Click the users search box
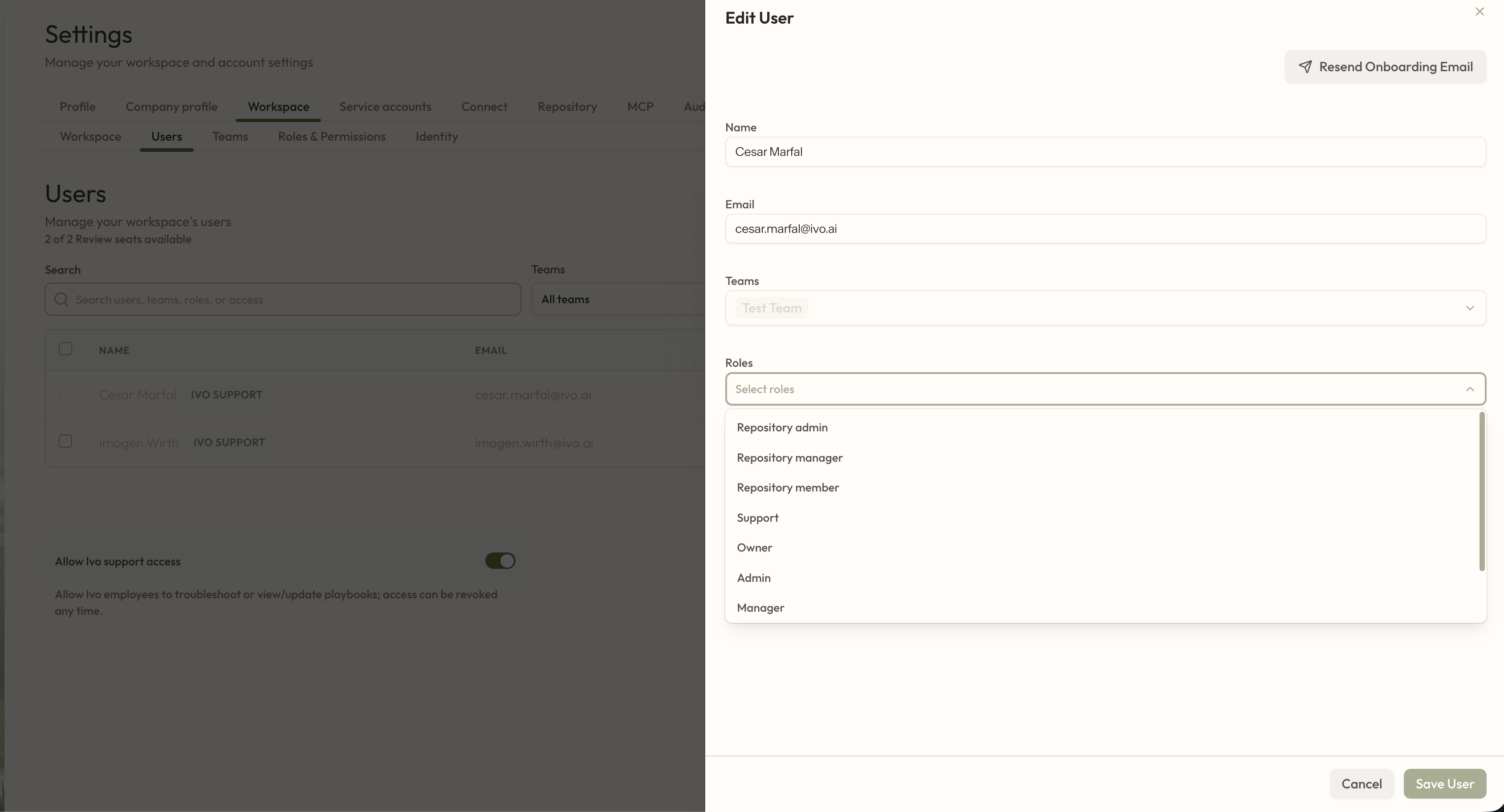 click(x=283, y=300)
